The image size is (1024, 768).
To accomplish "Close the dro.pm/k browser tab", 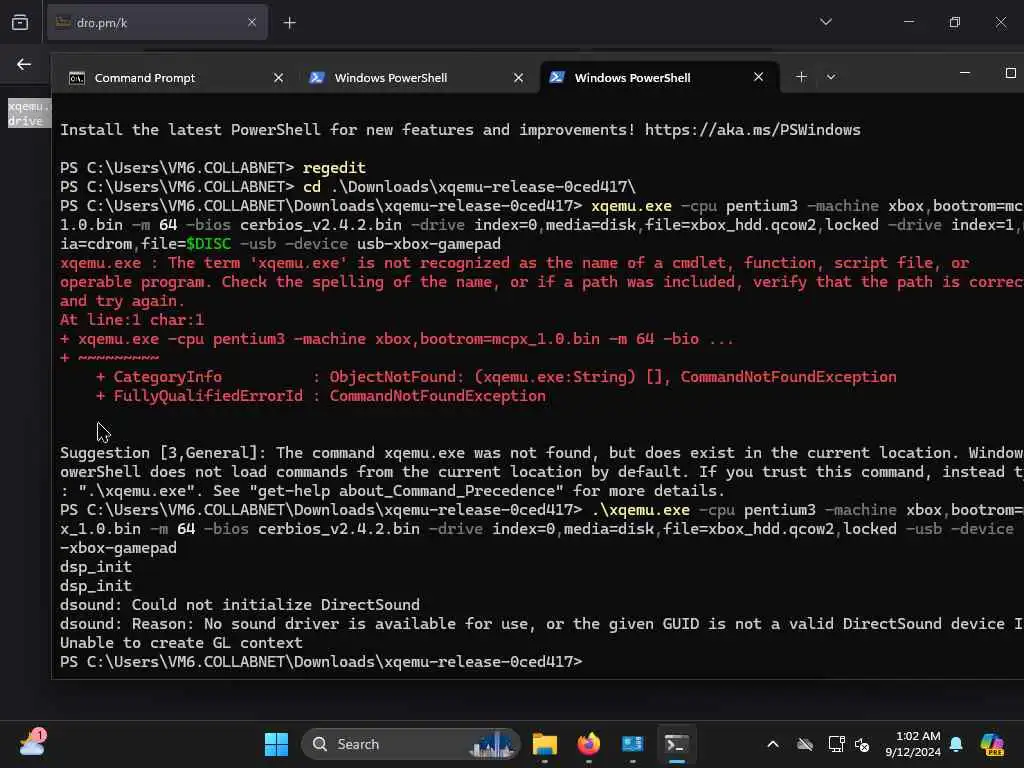I will pyautogui.click(x=251, y=23).
